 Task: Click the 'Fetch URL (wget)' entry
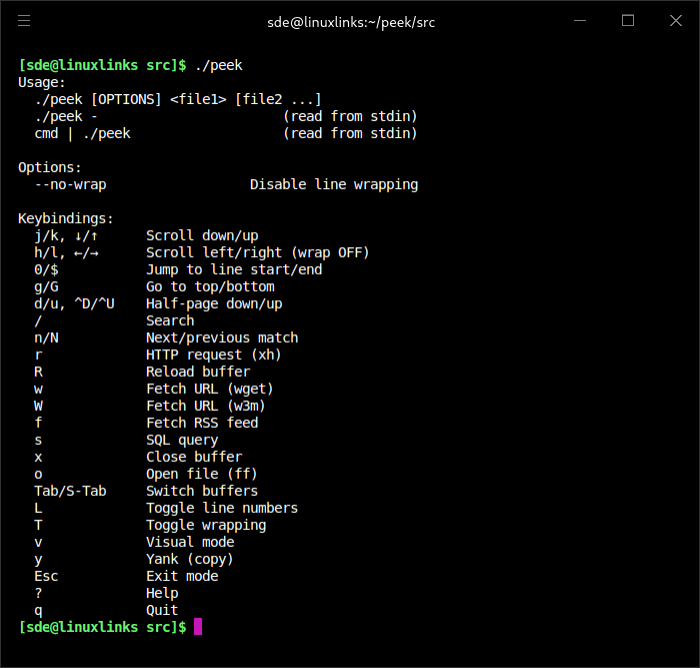(x=210, y=388)
